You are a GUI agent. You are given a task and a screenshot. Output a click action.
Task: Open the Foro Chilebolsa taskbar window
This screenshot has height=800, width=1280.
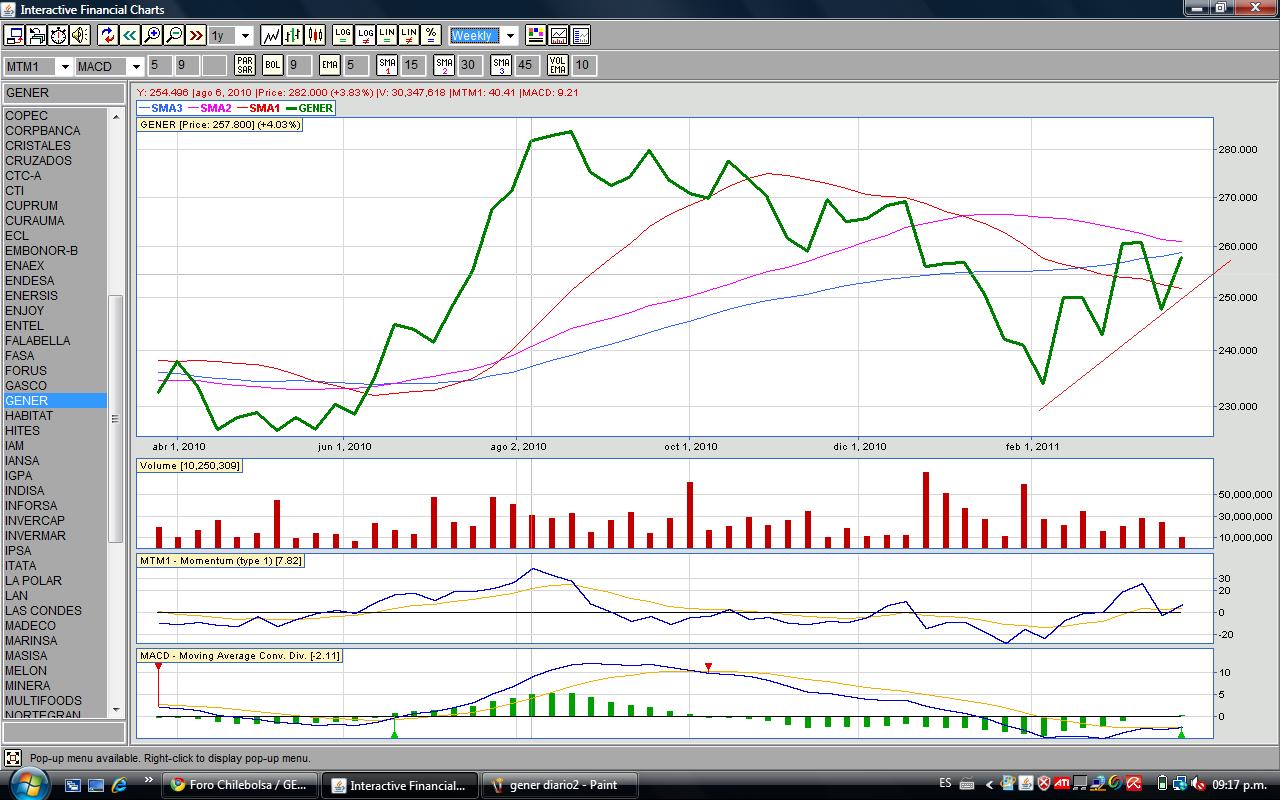coord(240,785)
